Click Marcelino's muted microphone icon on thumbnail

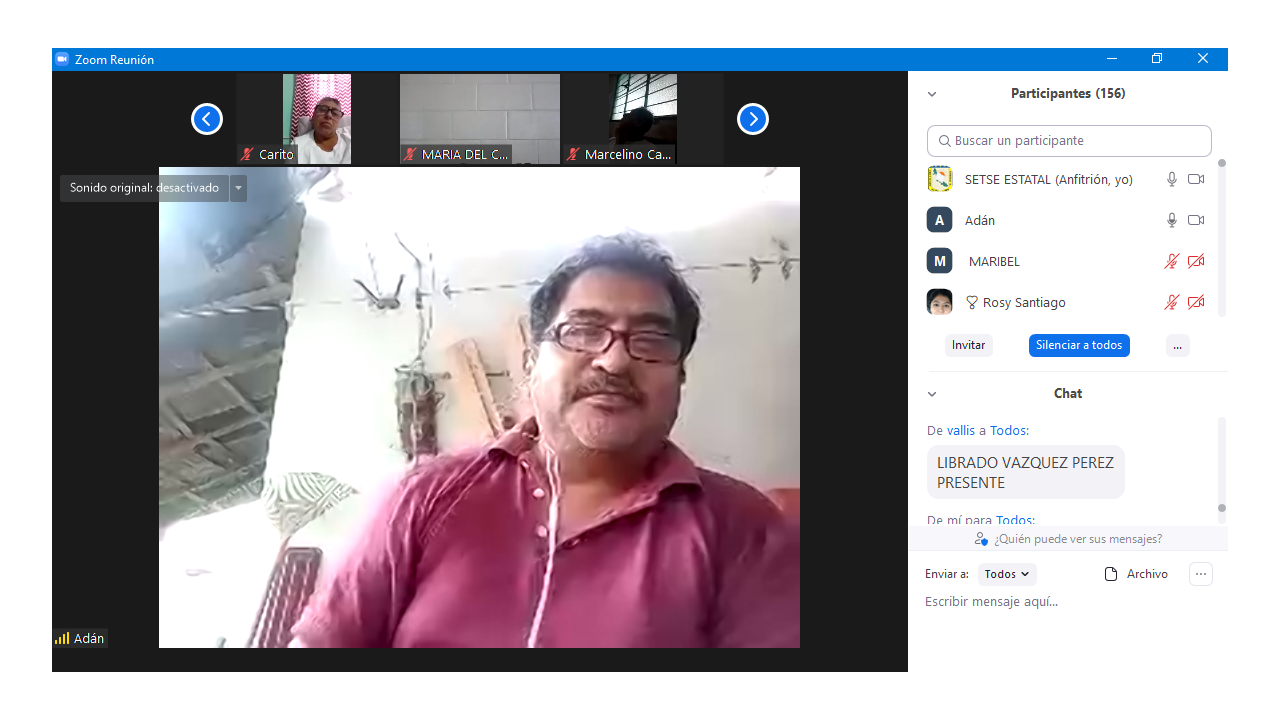point(573,154)
